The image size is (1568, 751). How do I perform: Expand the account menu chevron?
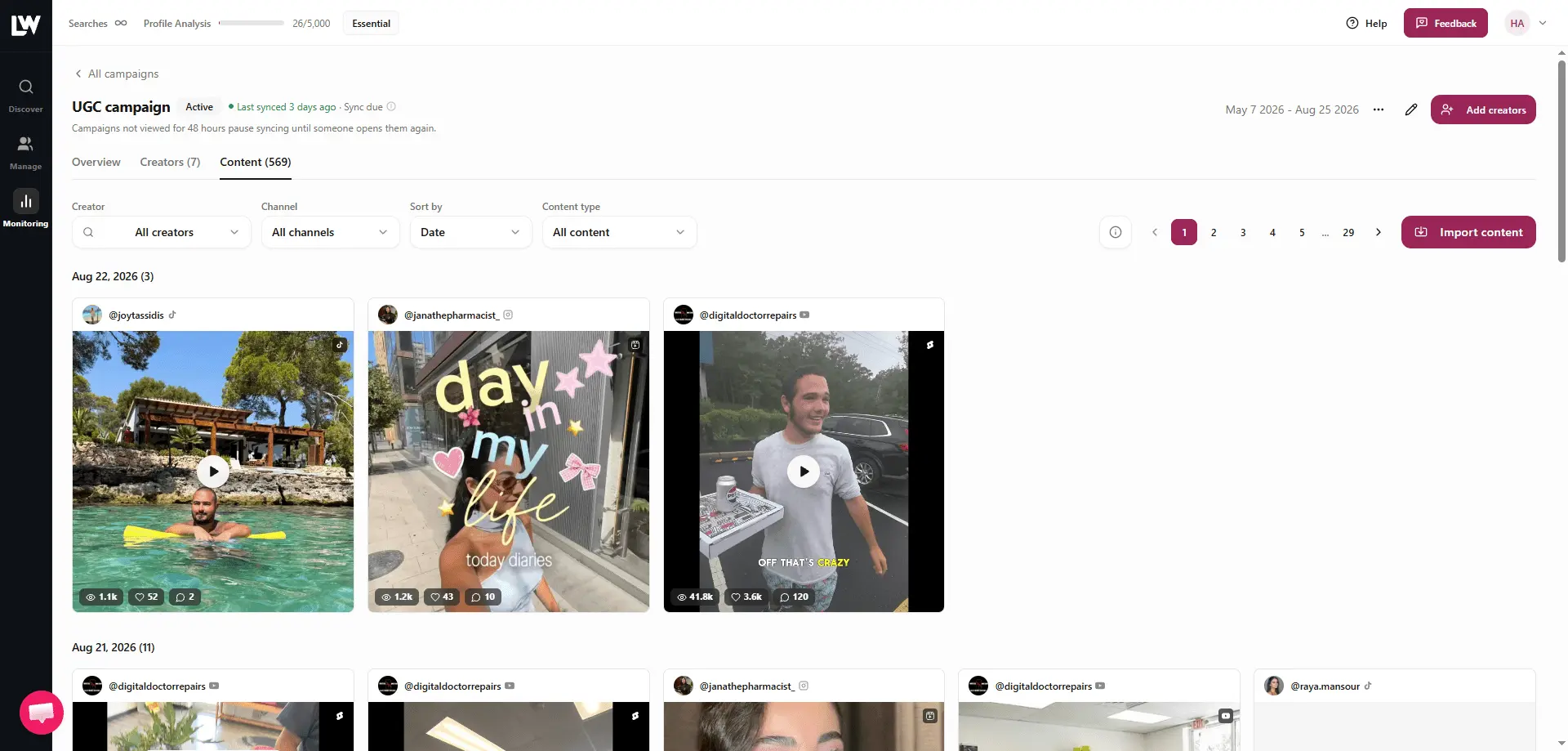(x=1543, y=23)
